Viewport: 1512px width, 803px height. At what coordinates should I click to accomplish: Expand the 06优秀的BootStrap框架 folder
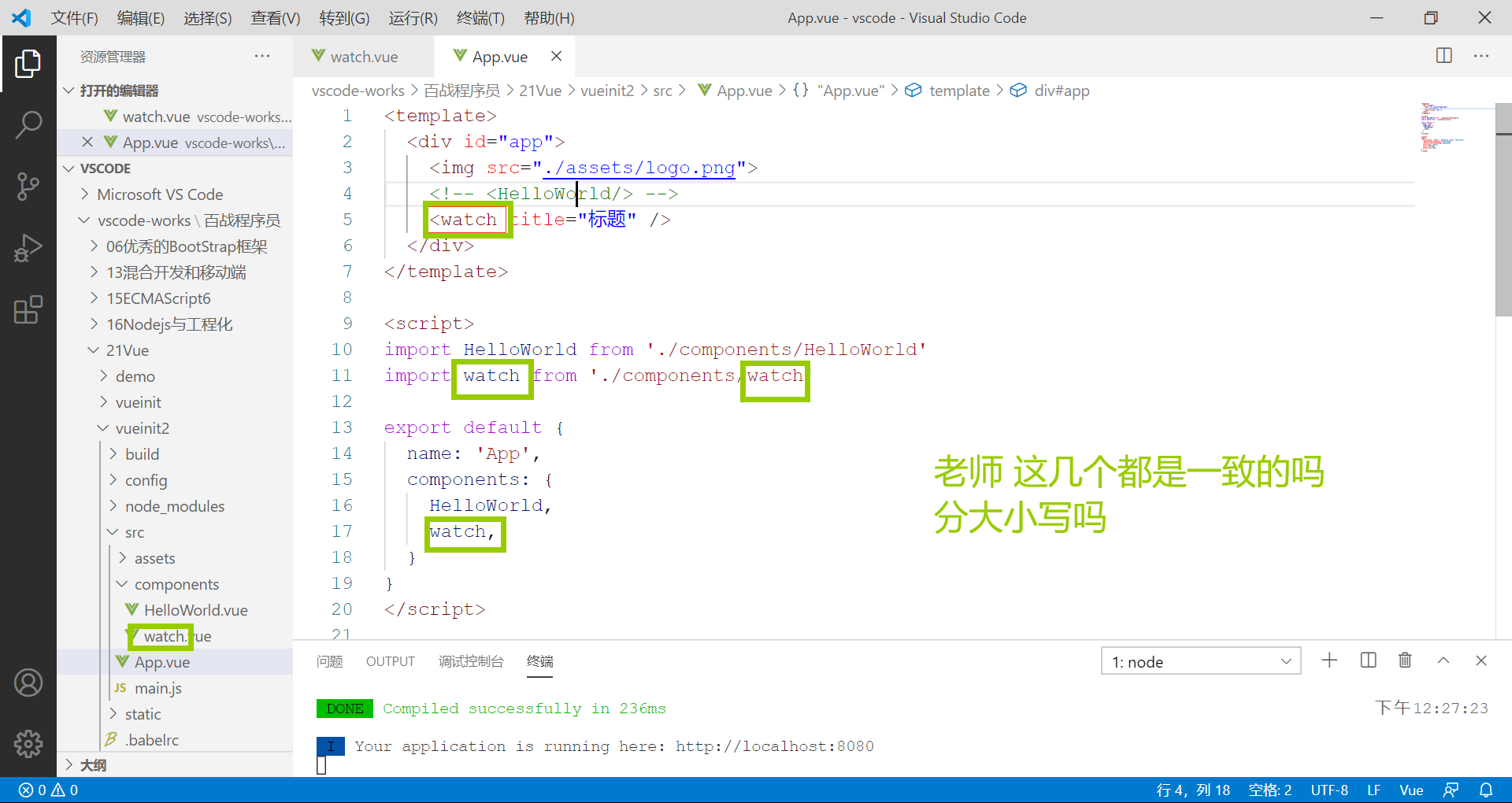point(187,246)
